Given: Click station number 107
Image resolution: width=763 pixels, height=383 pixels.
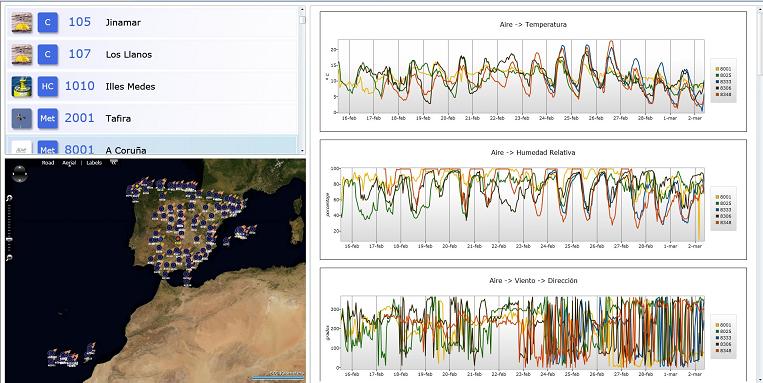Looking at the screenshot, I should click(x=79, y=54).
